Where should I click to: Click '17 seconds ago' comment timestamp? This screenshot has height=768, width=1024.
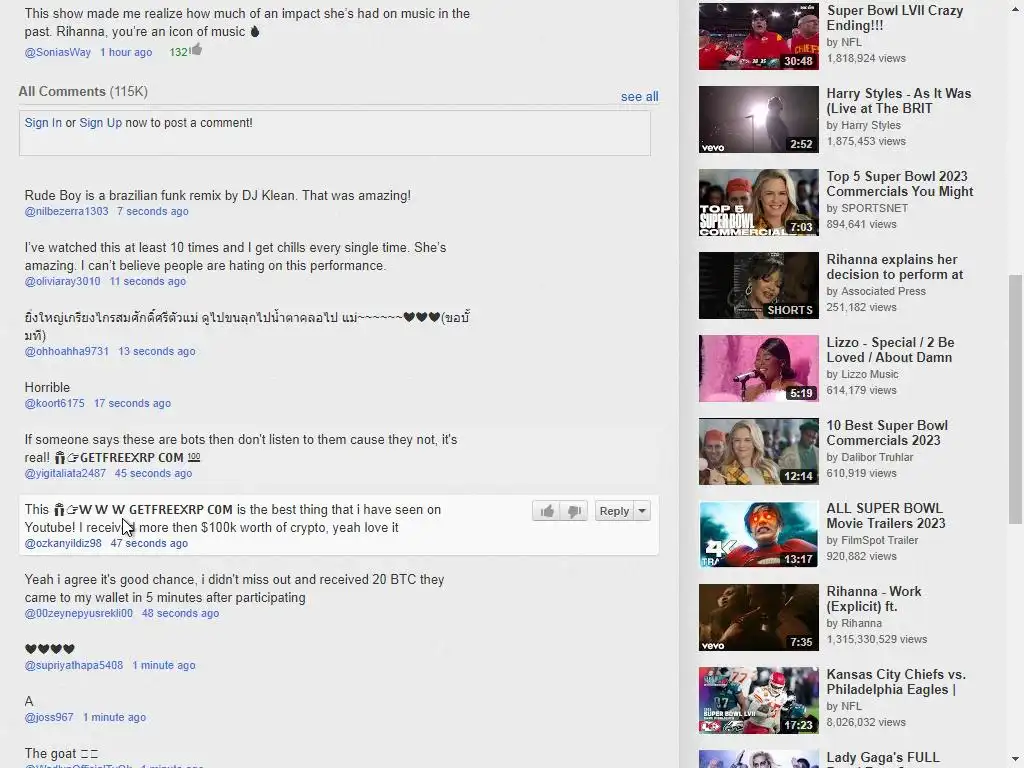tap(133, 404)
